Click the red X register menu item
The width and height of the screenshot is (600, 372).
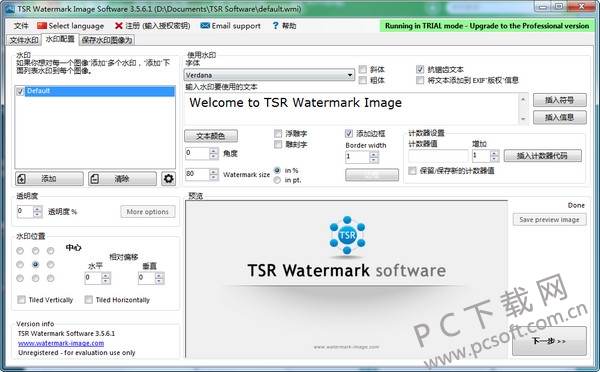click(x=152, y=26)
